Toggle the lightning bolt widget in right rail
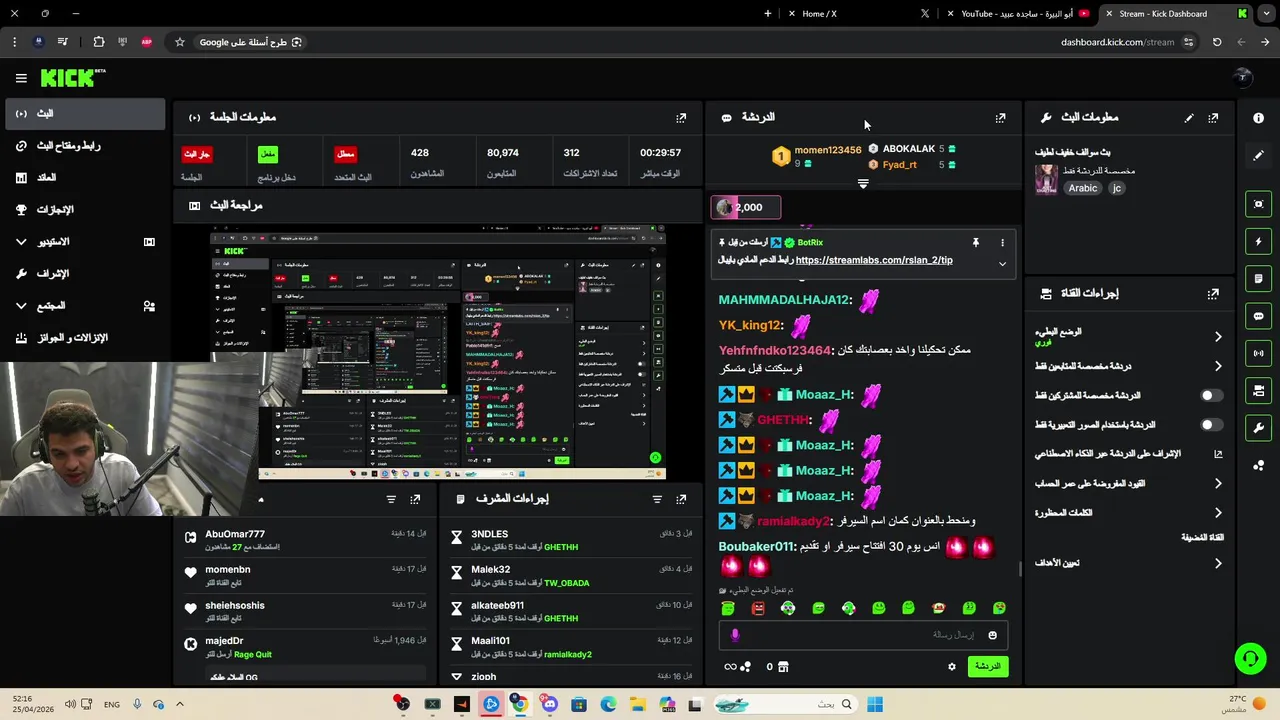Image resolution: width=1280 pixels, height=720 pixels. pos(1258,241)
